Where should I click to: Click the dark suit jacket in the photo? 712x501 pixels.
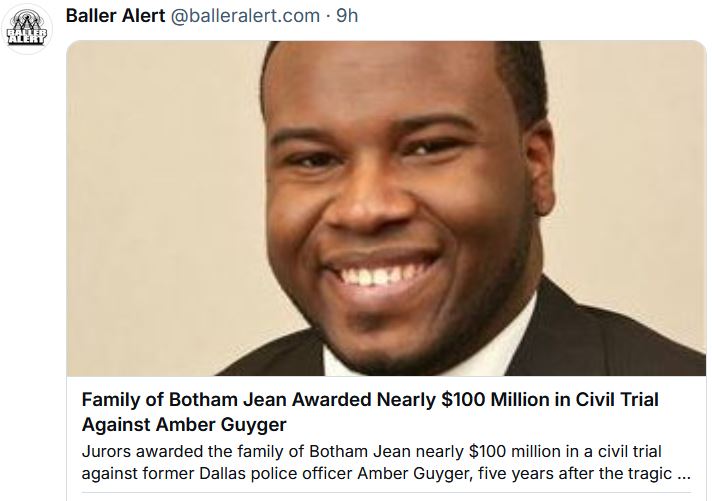click(620, 320)
